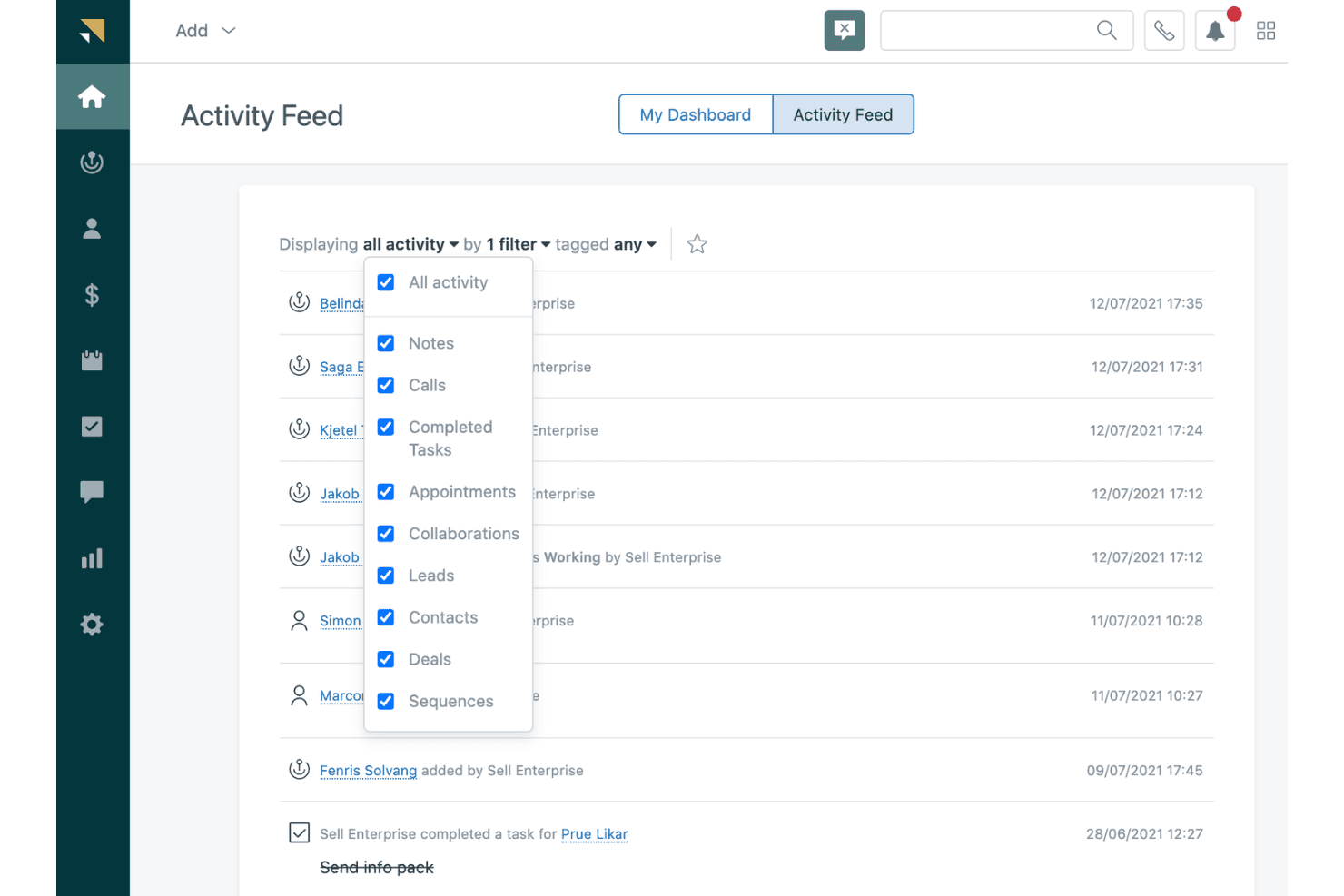The image size is (1344, 896).
Task: Open Contacts person icon in sidebar
Action: pos(92,229)
